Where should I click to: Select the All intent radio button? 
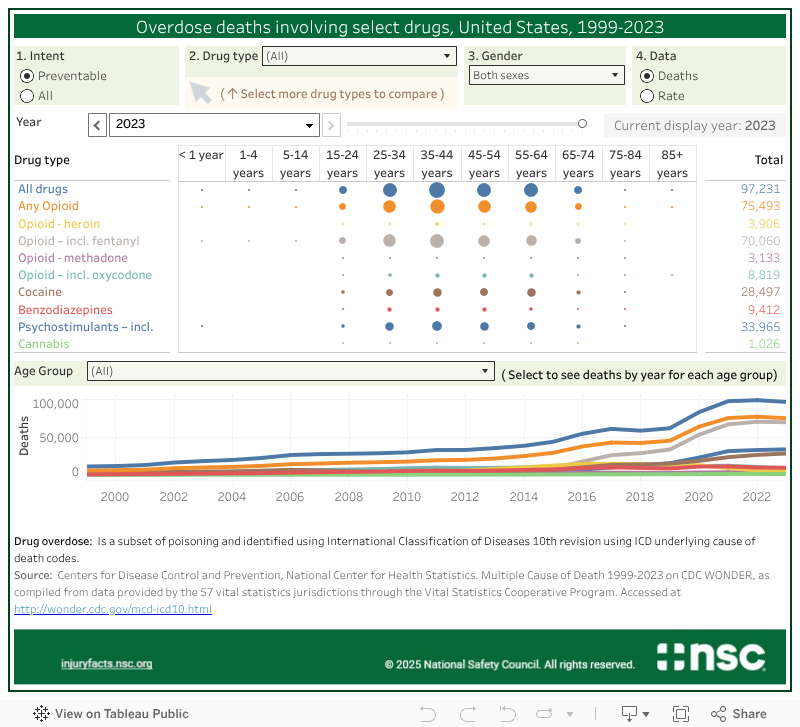[x=27, y=96]
